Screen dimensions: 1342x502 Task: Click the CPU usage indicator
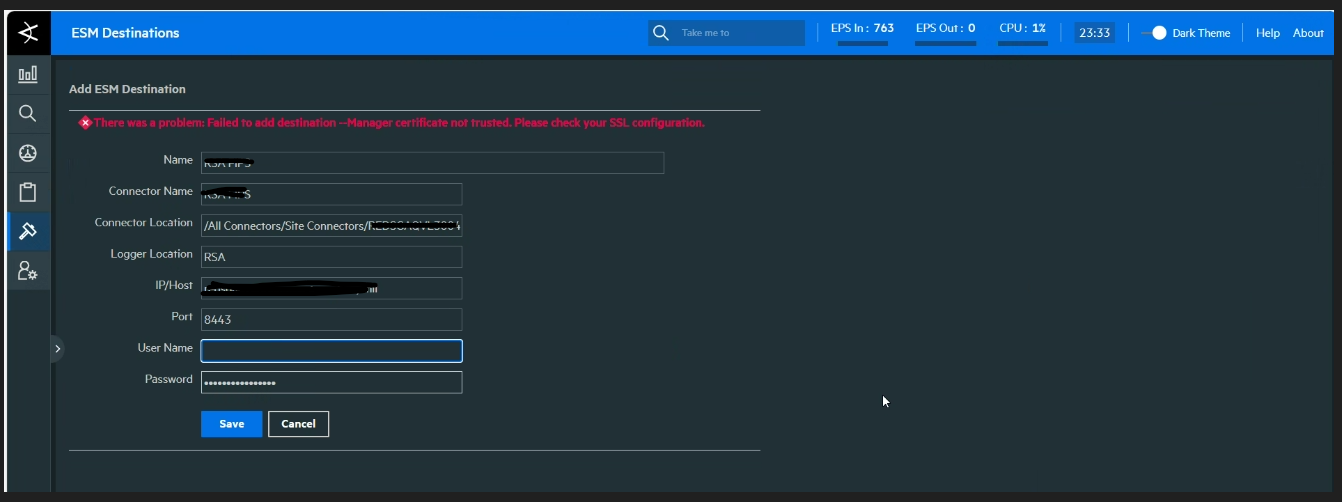1022,32
